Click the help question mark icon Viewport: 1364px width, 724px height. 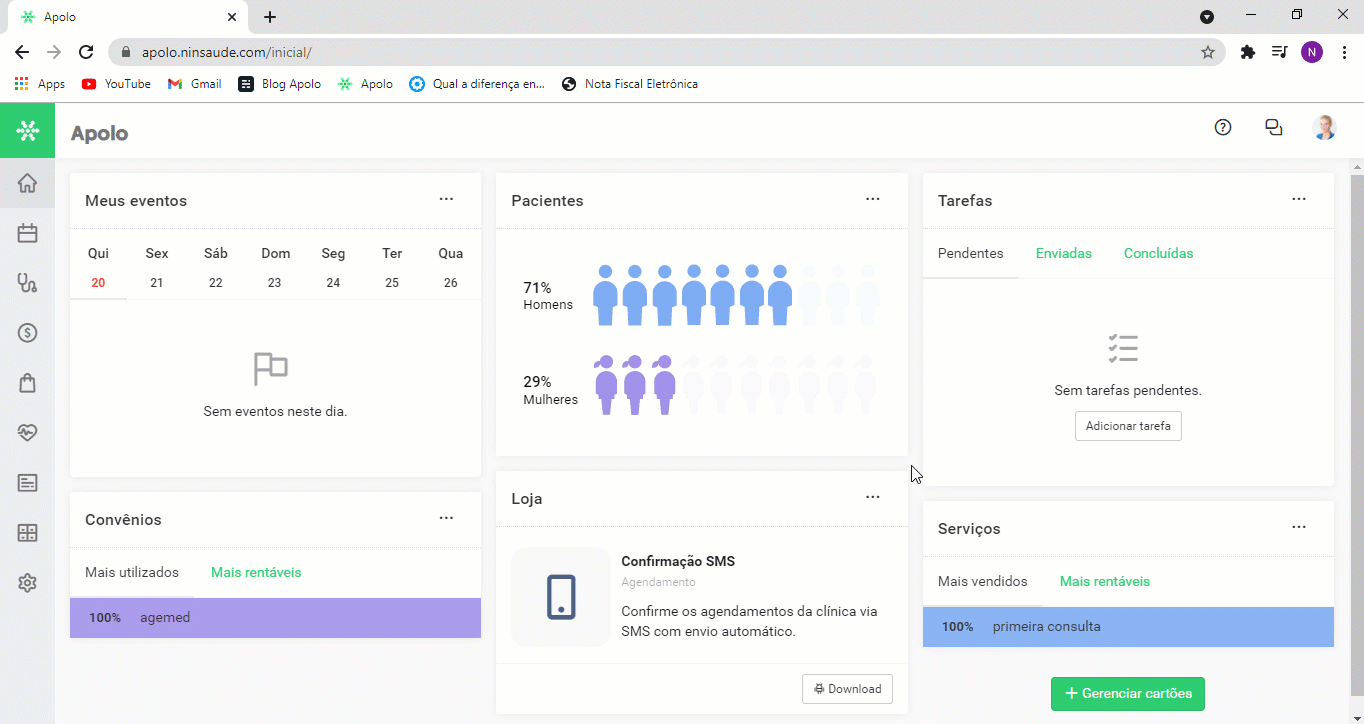[1222, 127]
